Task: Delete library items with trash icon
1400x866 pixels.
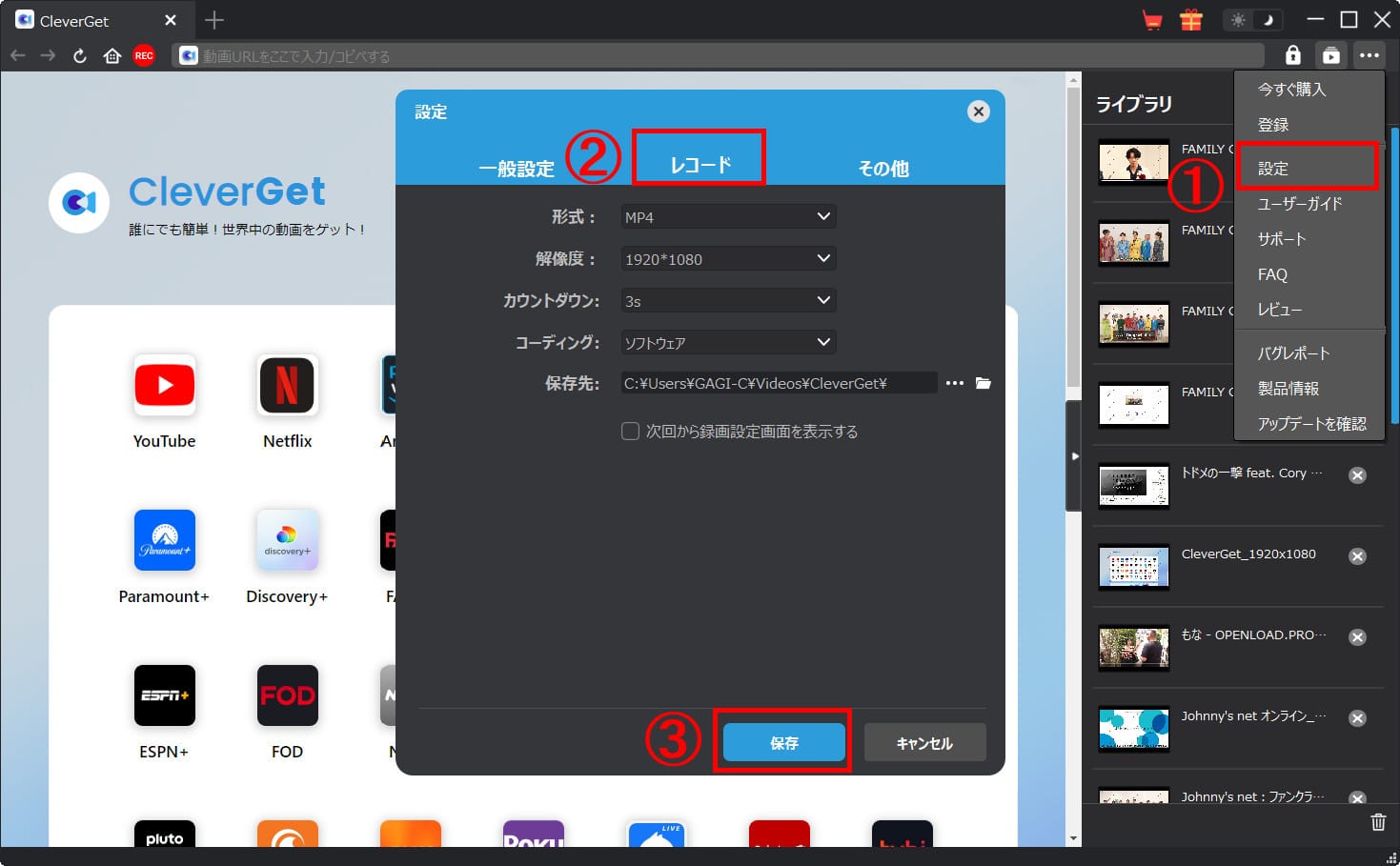Action: (x=1378, y=821)
